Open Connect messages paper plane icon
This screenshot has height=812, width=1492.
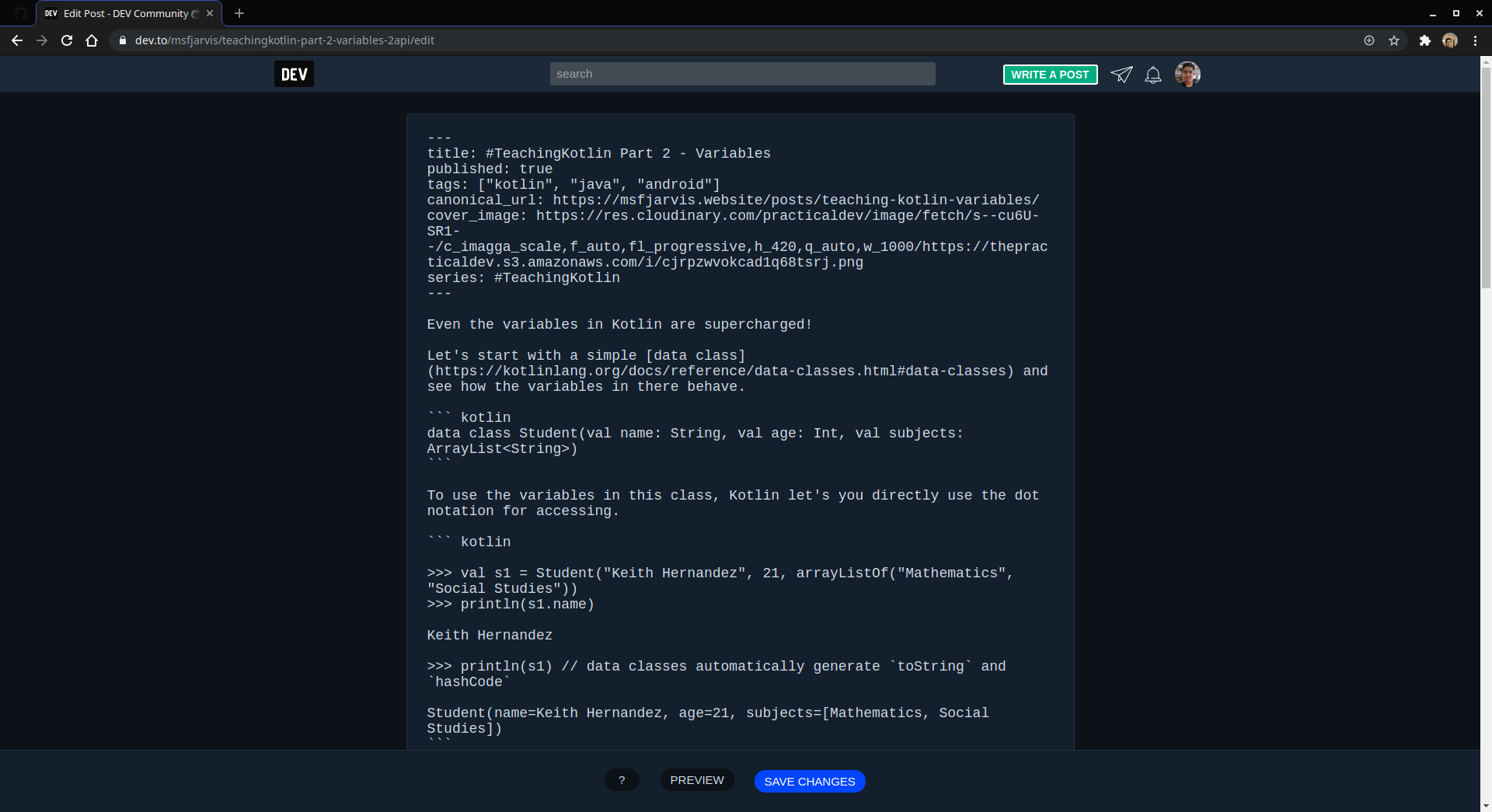click(x=1121, y=75)
